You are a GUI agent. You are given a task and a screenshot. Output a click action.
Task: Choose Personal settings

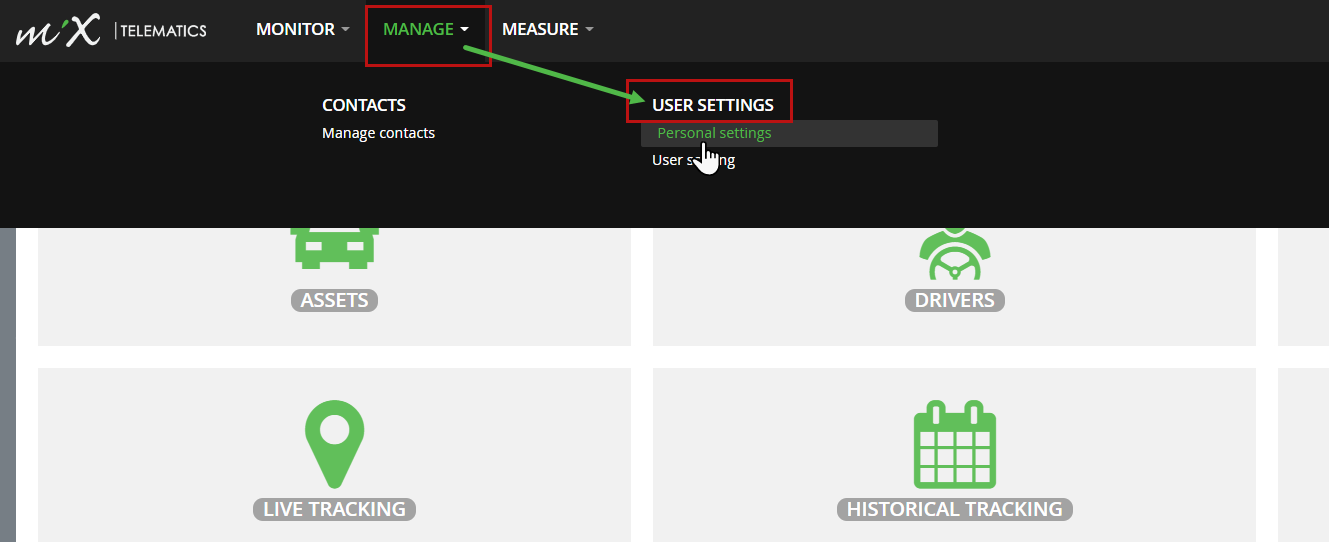[x=789, y=133]
